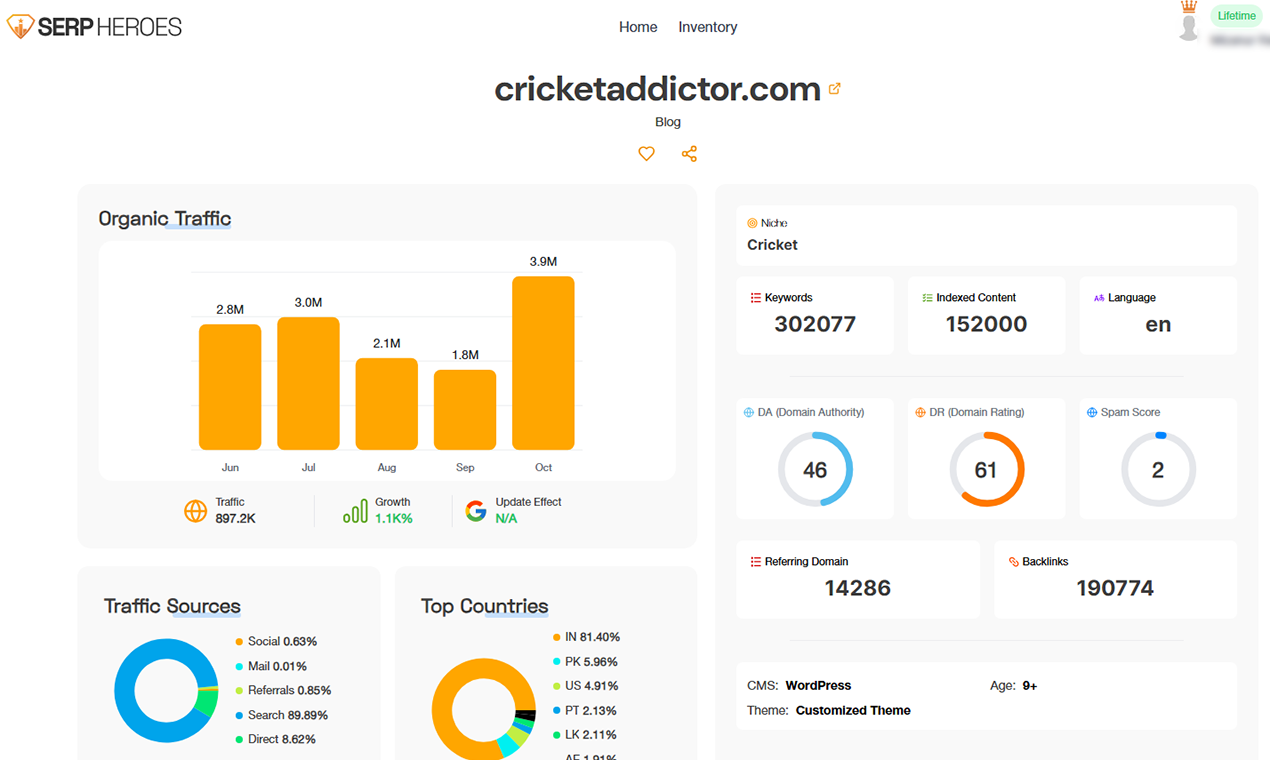Click the Mail 0.01% legend entry
This screenshot has width=1270, height=760.
click(x=271, y=666)
